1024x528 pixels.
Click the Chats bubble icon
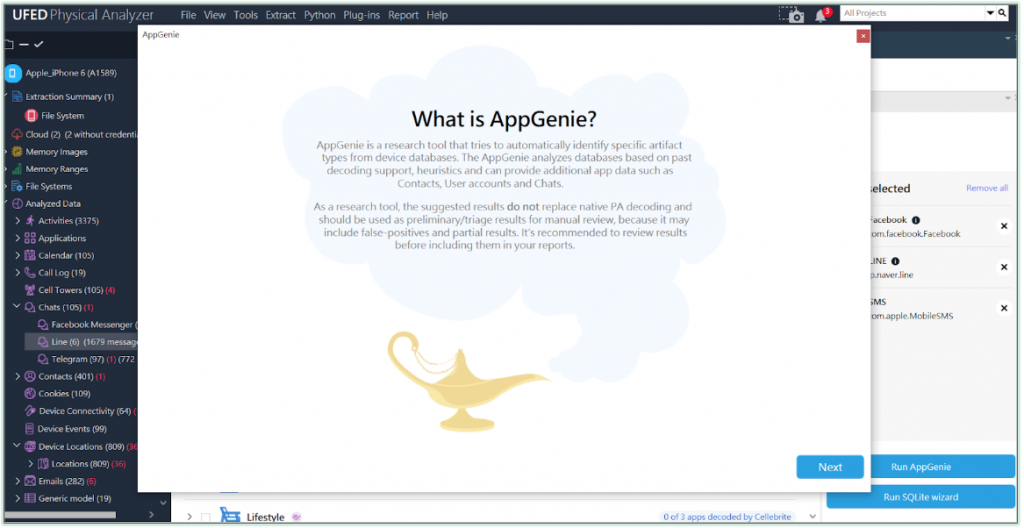pyautogui.click(x=30, y=307)
